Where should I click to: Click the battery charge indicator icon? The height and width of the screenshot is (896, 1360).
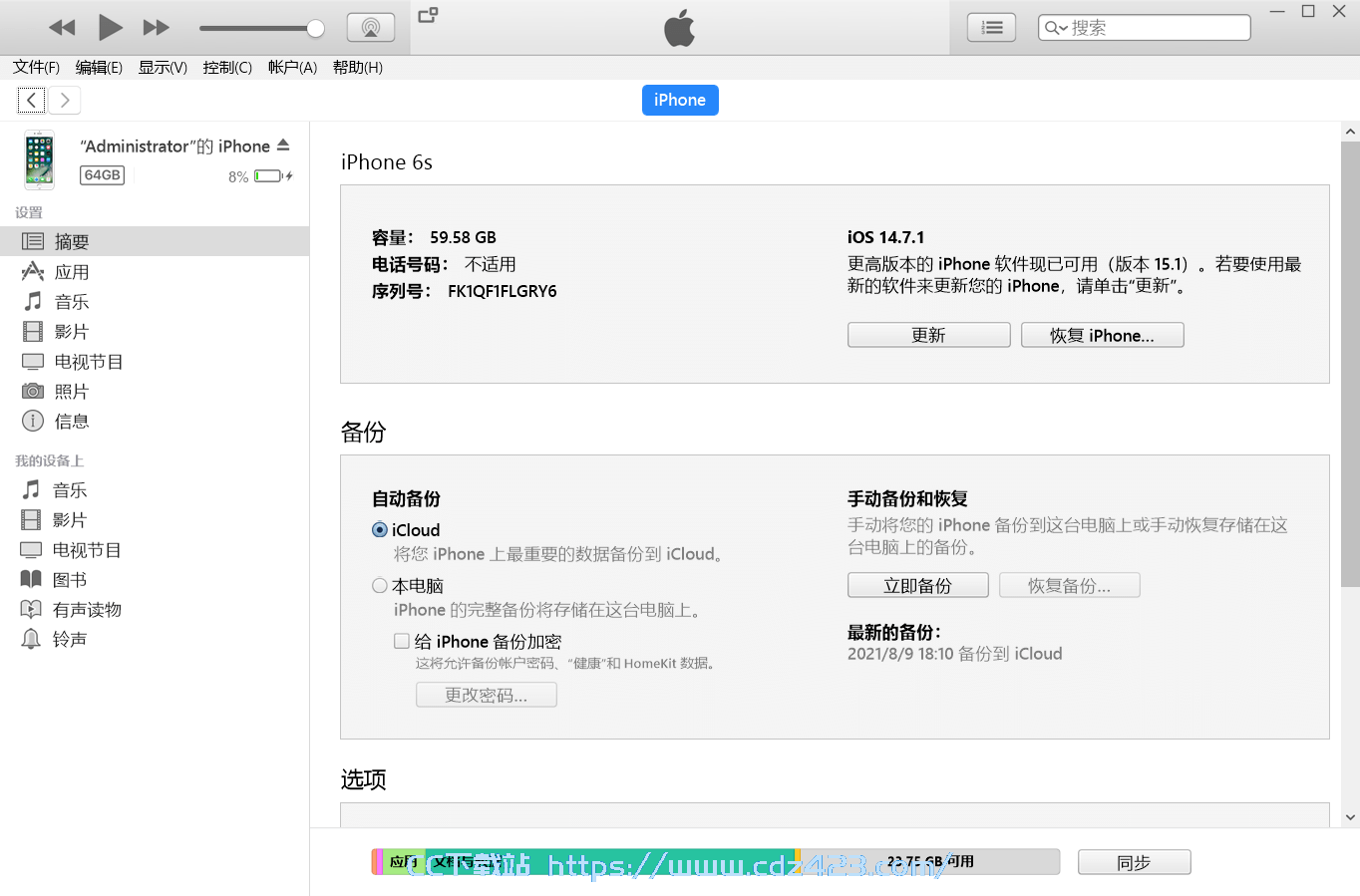coord(272,176)
